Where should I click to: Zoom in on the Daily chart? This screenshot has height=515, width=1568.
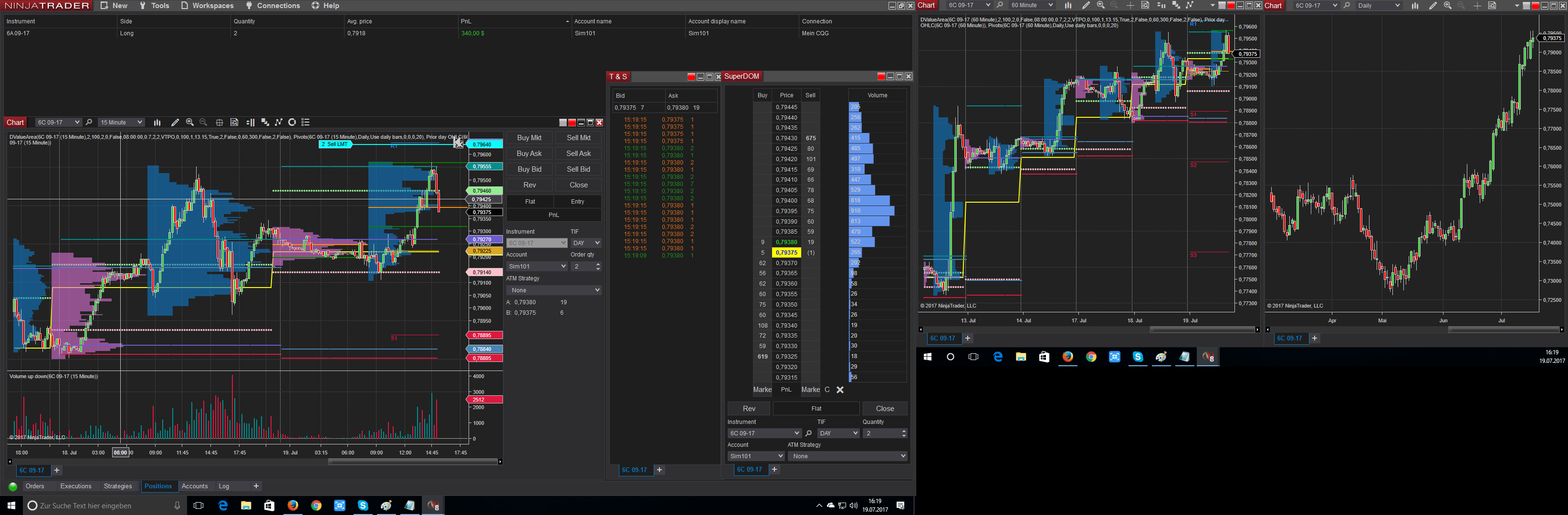(x=1447, y=5)
